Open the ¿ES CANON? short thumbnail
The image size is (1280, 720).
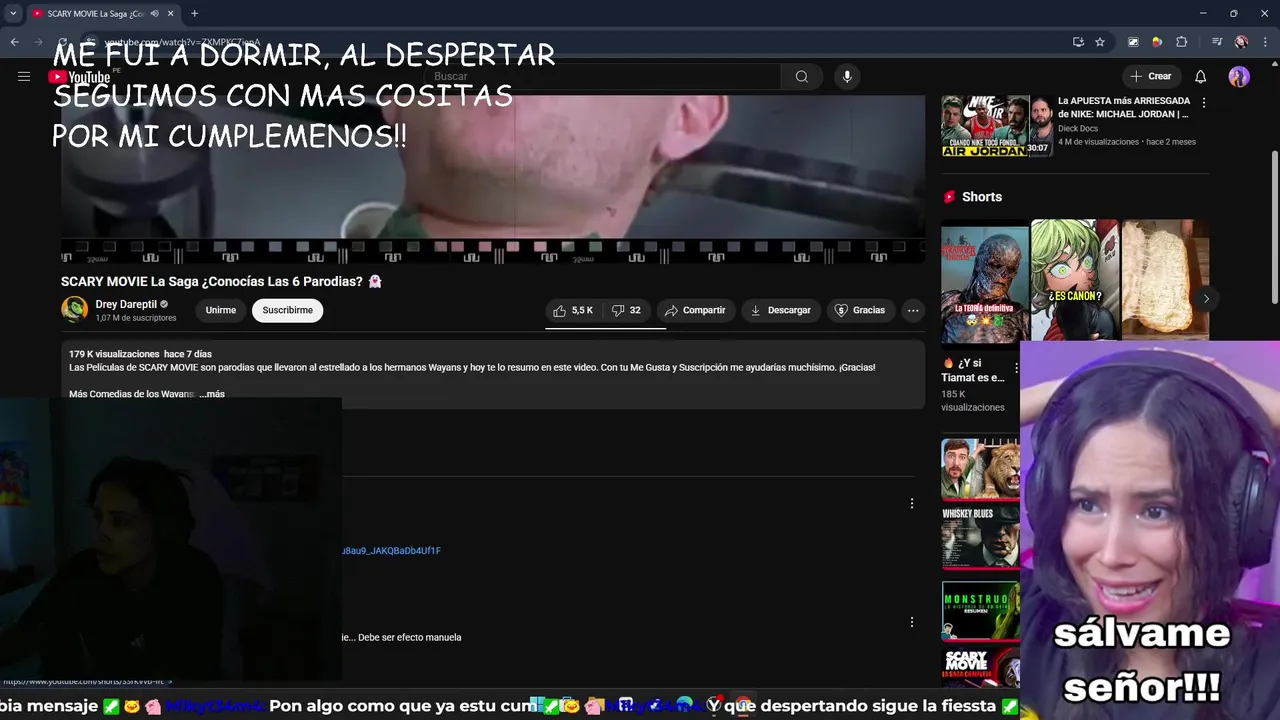point(1075,281)
